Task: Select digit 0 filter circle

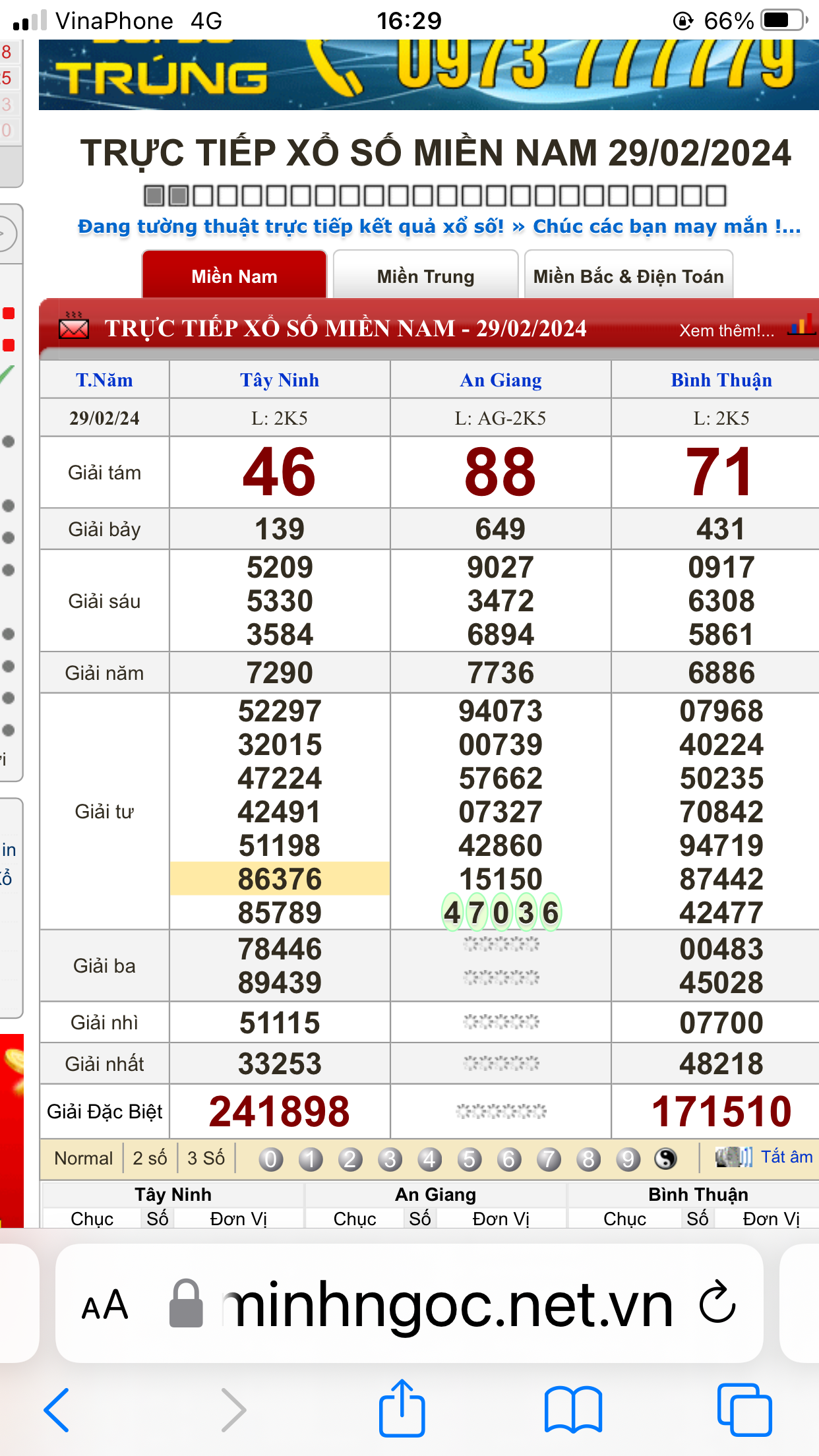Action: point(270,1159)
